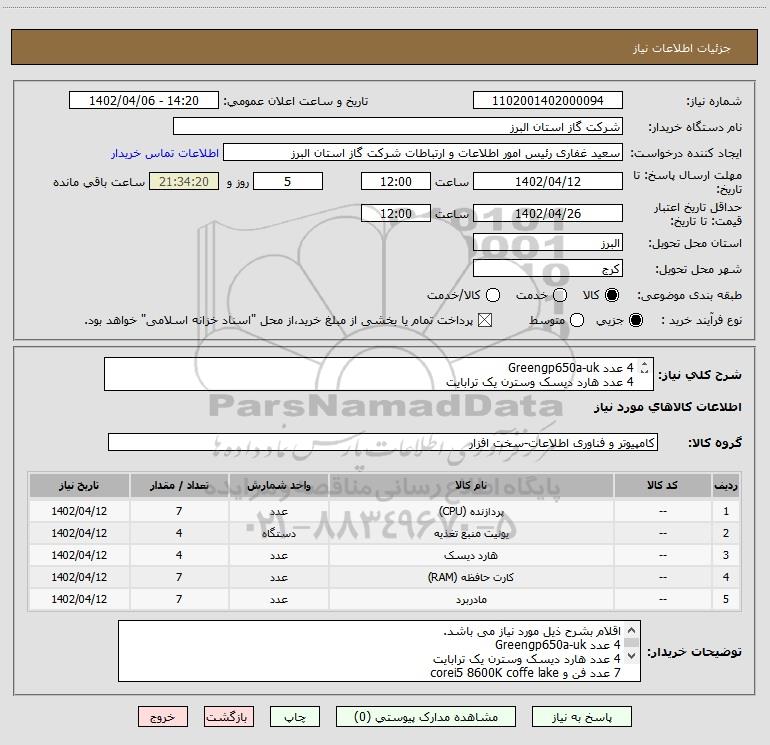Click the remaining days field showing 5

click(x=288, y=181)
